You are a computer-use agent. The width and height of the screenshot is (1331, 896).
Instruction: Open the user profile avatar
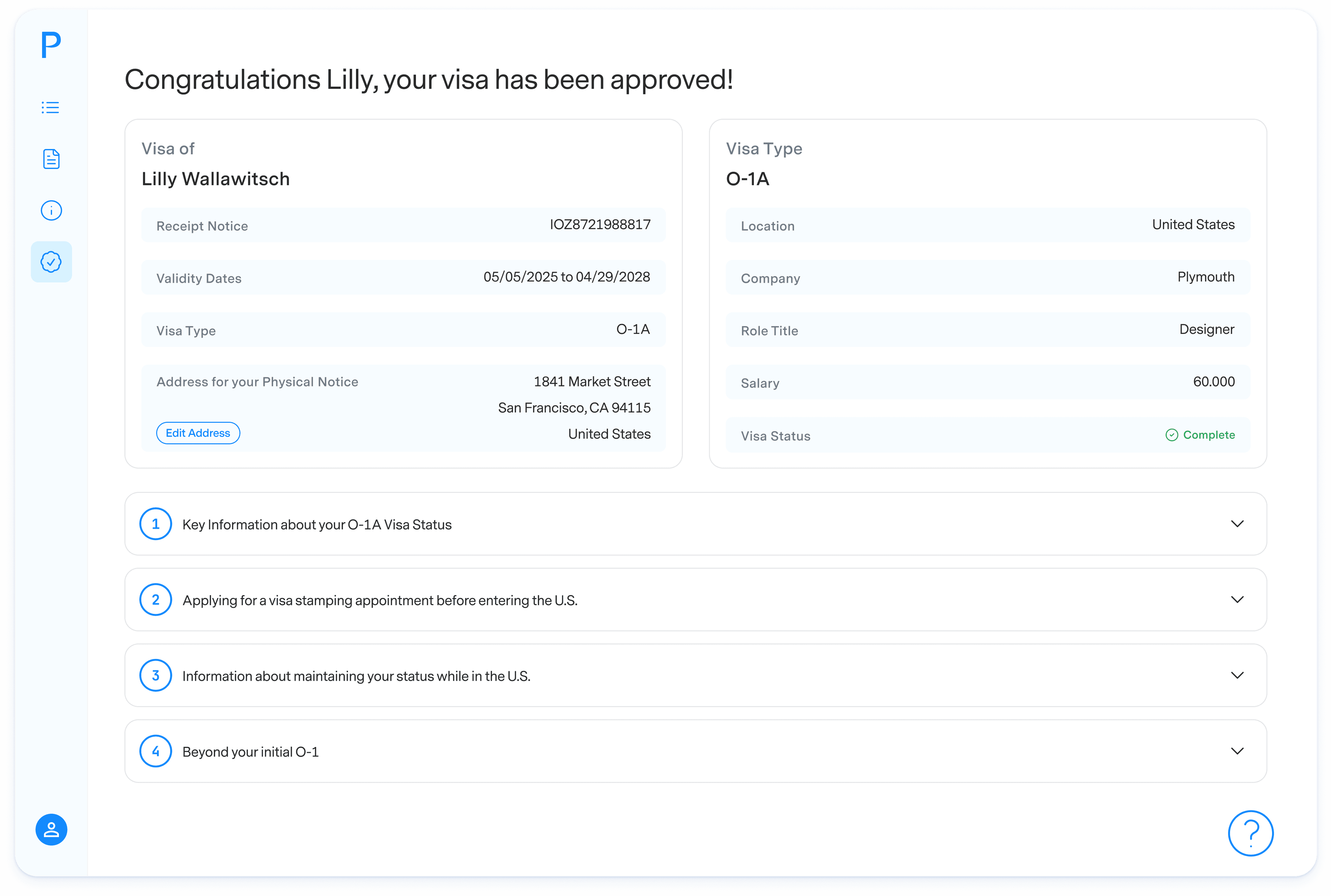51,829
